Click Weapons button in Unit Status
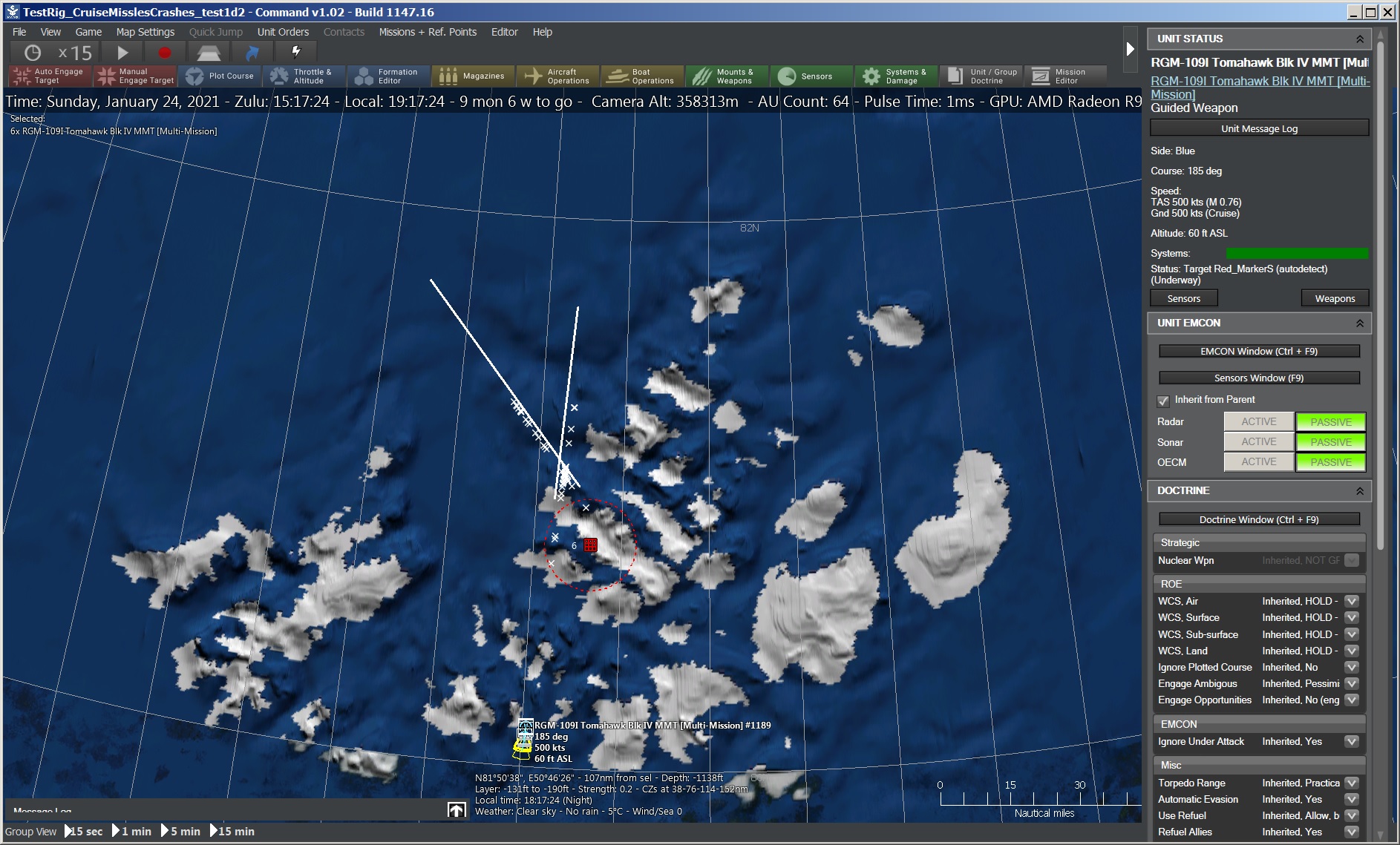This screenshot has height=845, width=1400. 1335,298
